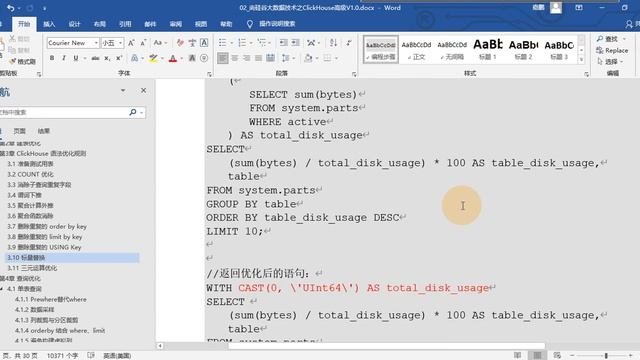
Task: Open the Layout ribbon tab
Action: 100,24
